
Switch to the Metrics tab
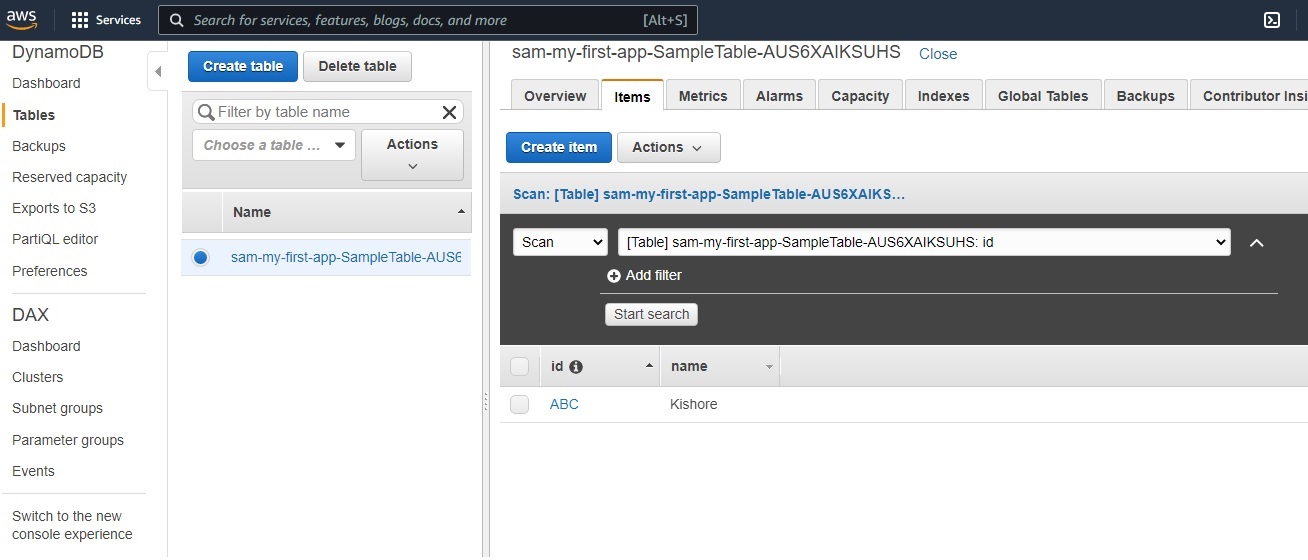pyautogui.click(x=702, y=96)
